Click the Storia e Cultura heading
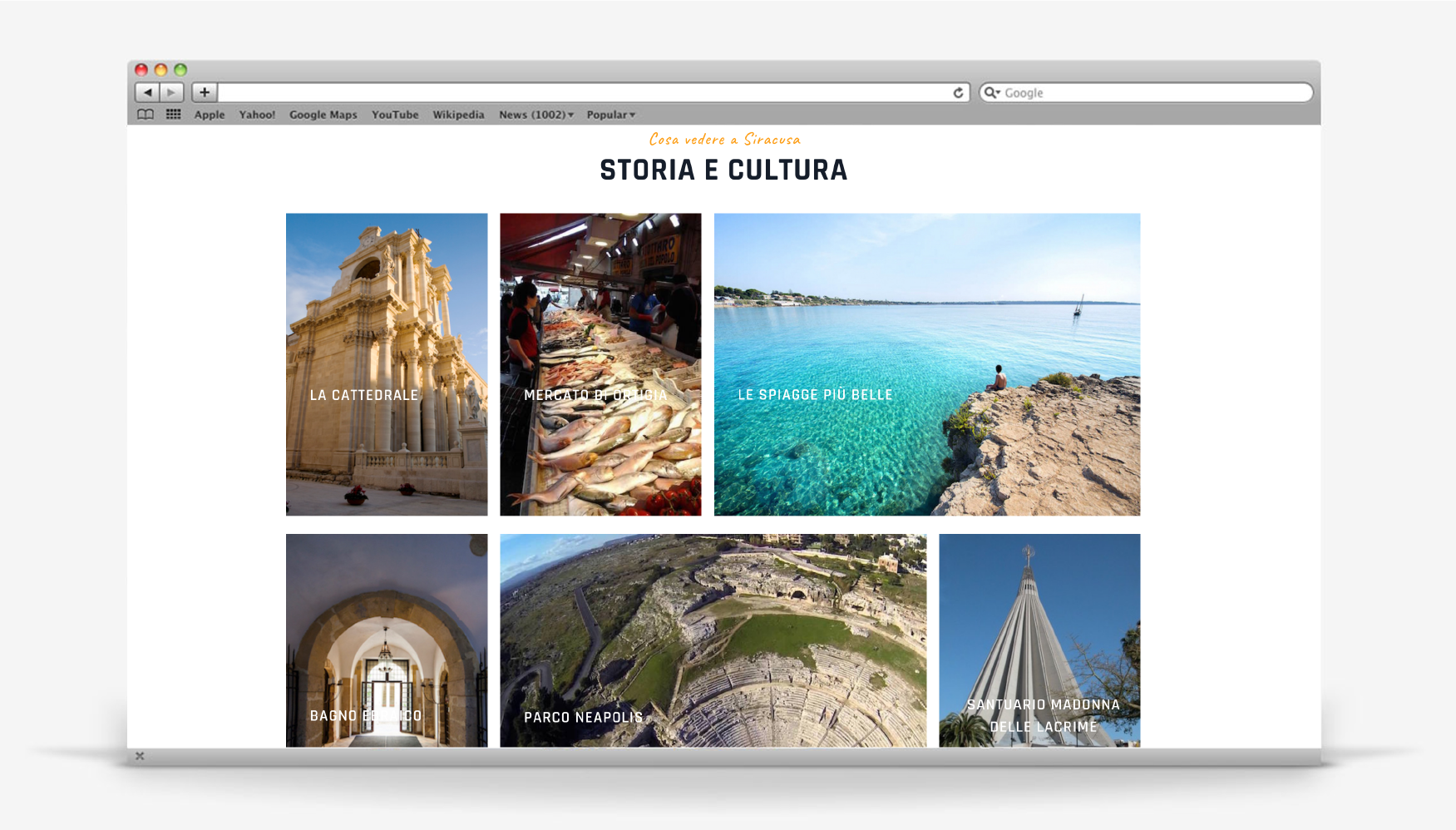Screen dimensions: 1456x830 723,170
